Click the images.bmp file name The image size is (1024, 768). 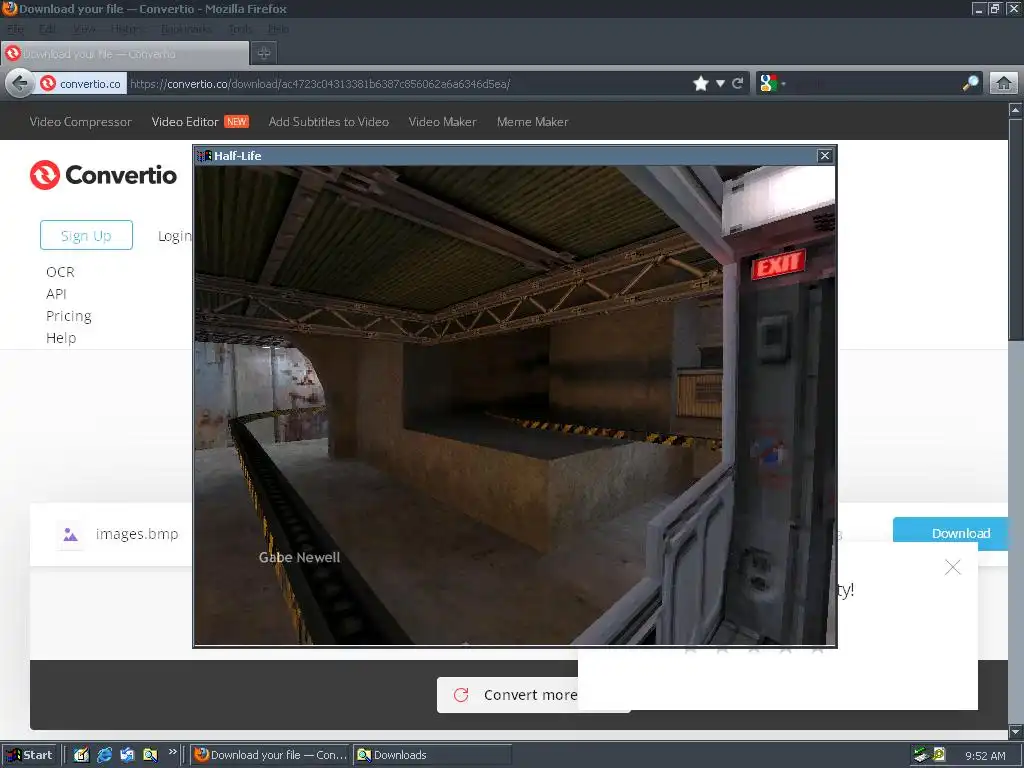point(137,534)
